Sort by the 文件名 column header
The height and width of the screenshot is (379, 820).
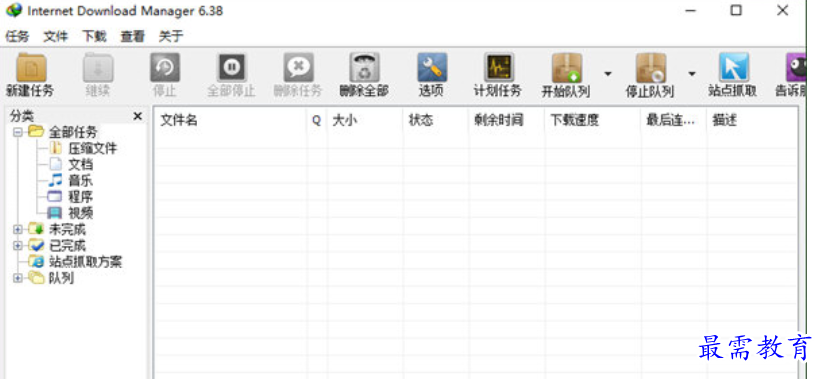click(x=231, y=120)
